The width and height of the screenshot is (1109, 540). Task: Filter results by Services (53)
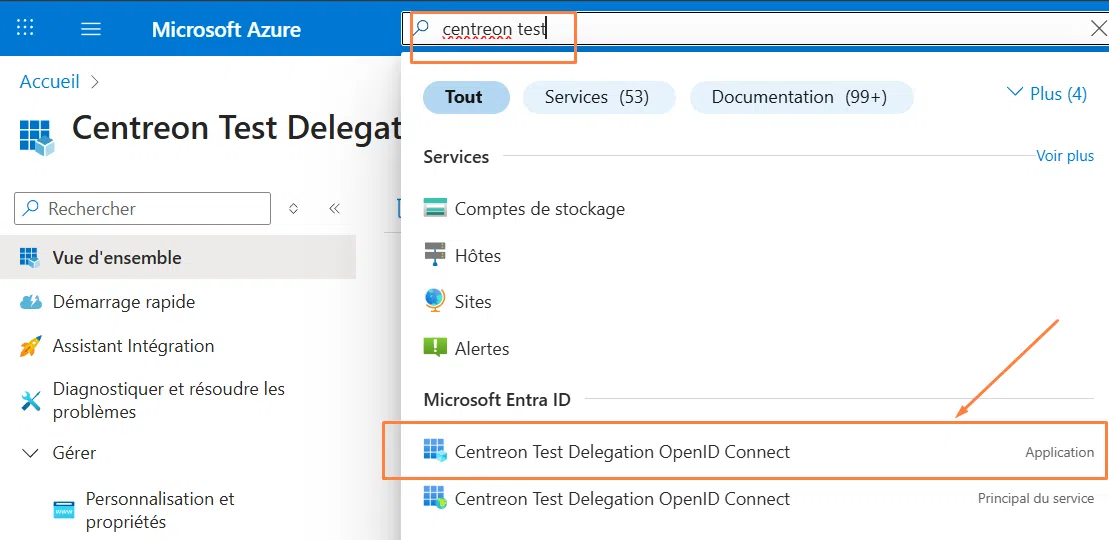597,97
